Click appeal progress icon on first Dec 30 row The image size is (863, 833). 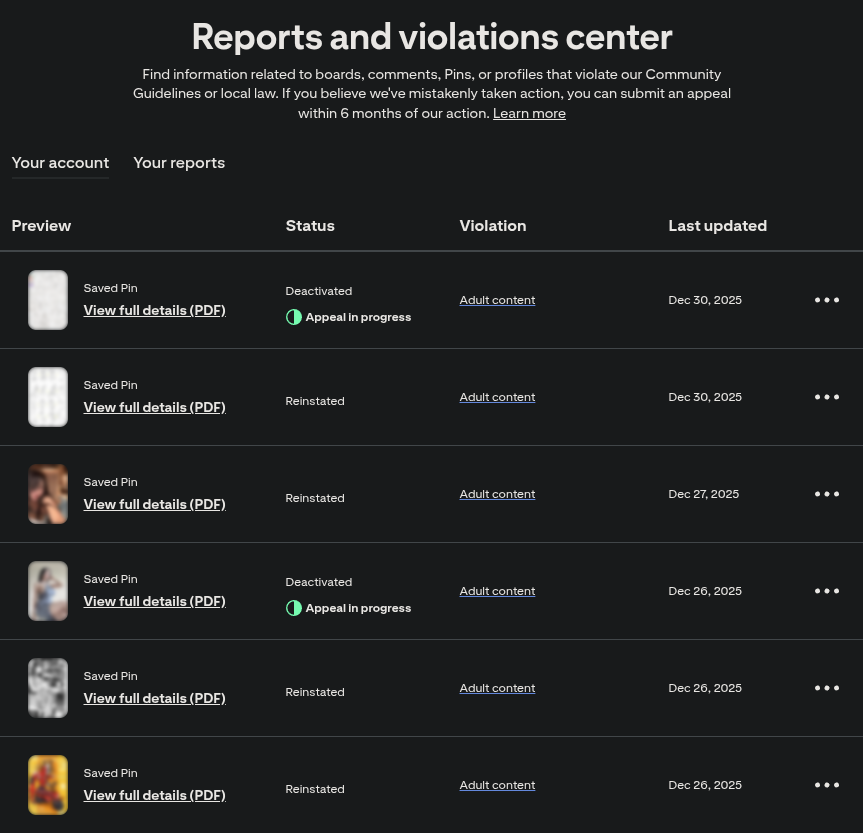coord(294,317)
